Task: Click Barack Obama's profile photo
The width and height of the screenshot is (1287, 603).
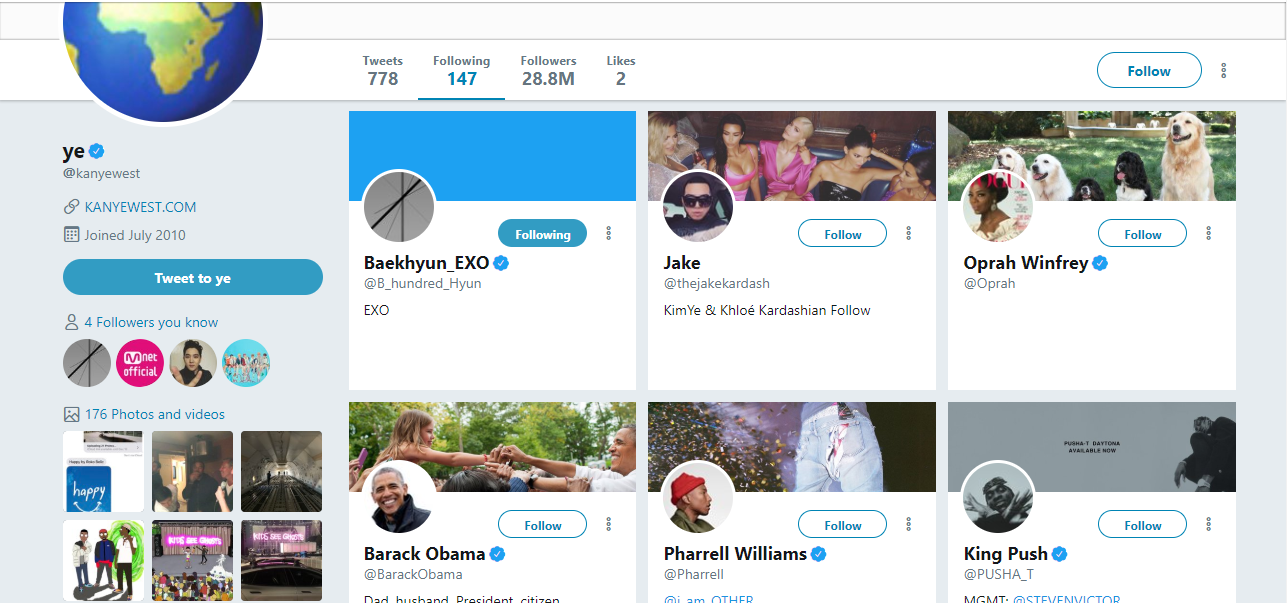Action: tap(399, 497)
